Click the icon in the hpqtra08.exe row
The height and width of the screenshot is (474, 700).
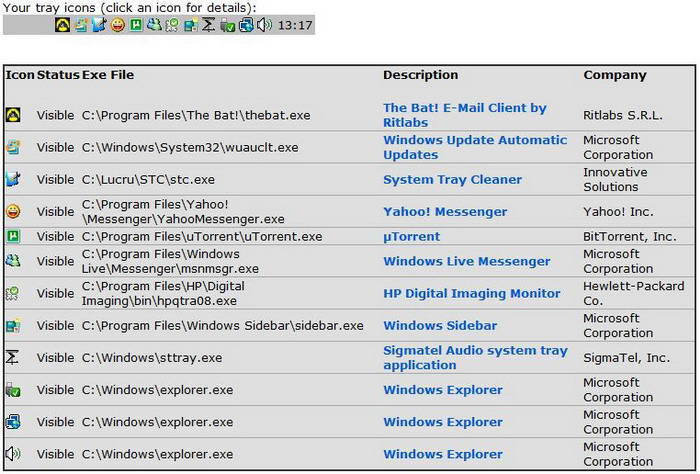pyautogui.click(x=13, y=293)
